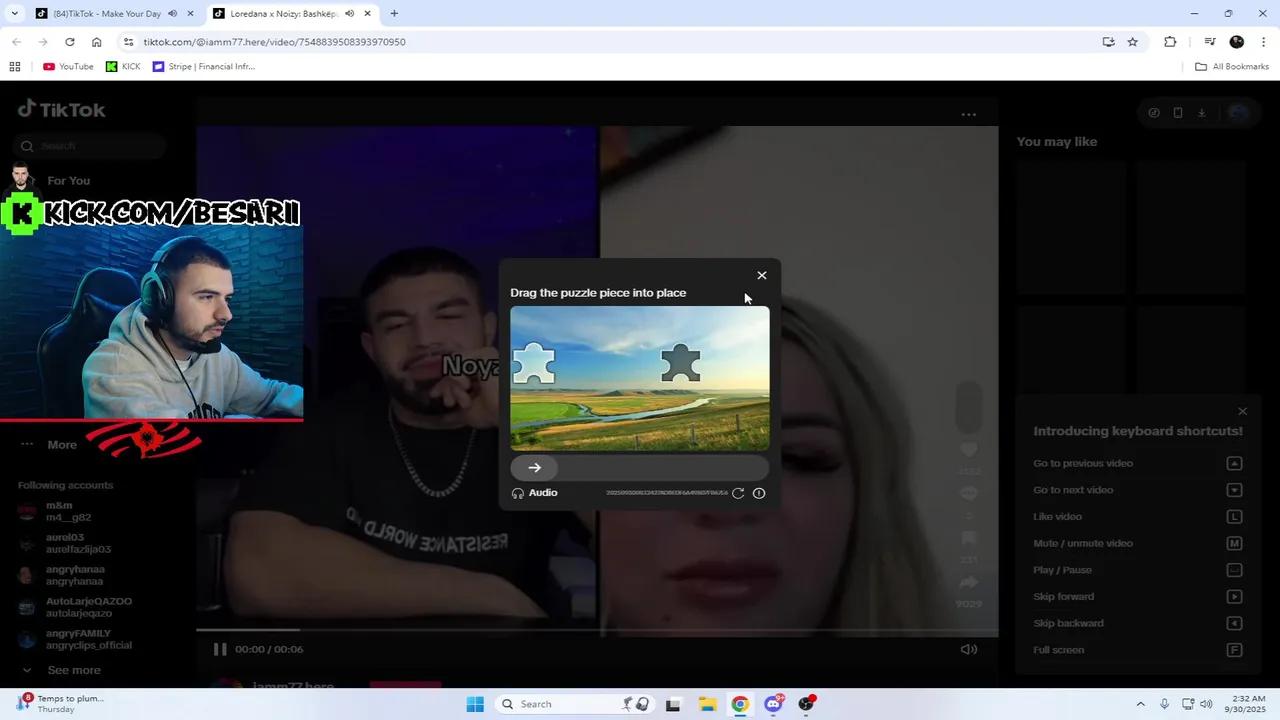Mute audio on Loredana x Noizy tab

point(350,14)
